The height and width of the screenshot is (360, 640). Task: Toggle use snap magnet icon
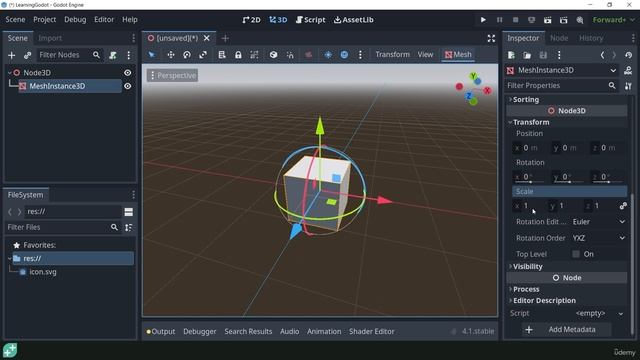290,55
